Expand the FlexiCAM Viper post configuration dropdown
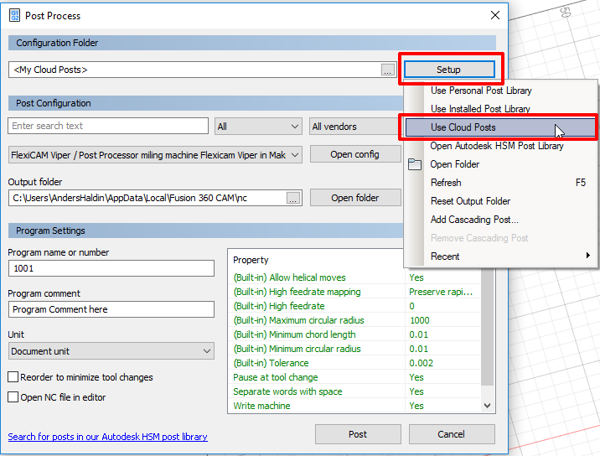Image resolution: width=600 pixels, height=456 pixels. point(154,154)
